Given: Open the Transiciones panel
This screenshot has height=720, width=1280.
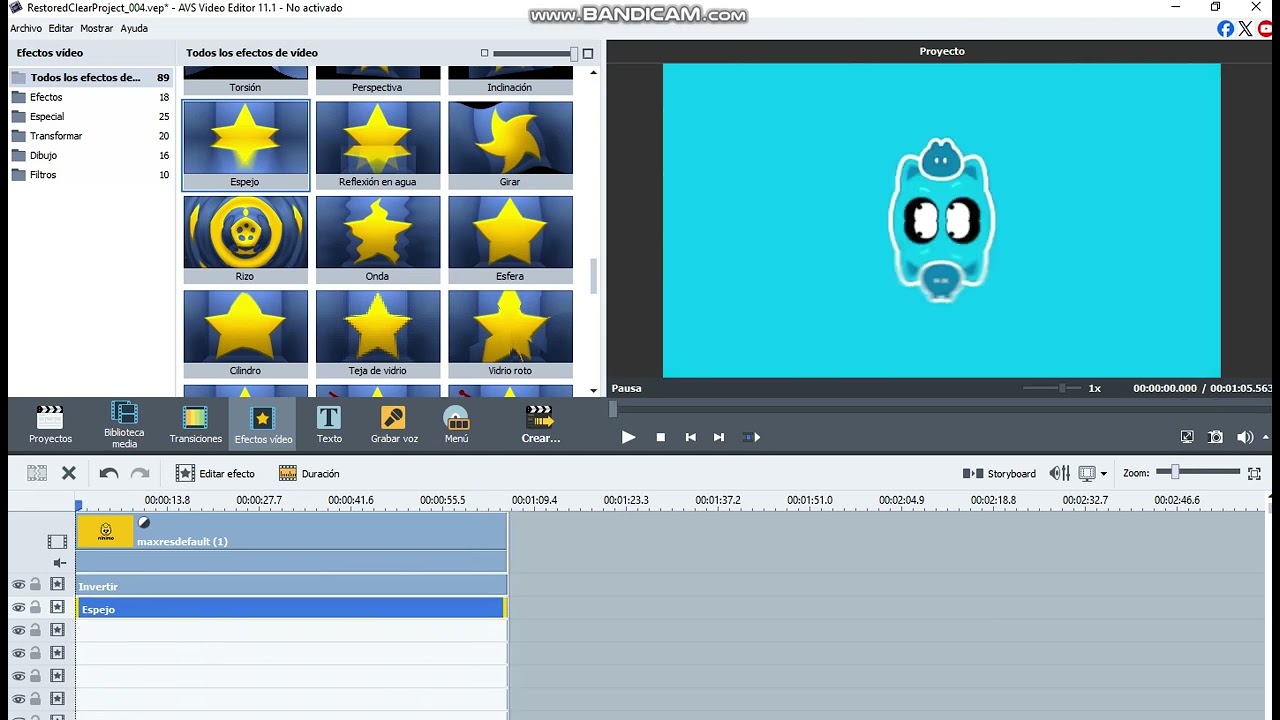Looking at the screenshot, I should click(195, 424).
